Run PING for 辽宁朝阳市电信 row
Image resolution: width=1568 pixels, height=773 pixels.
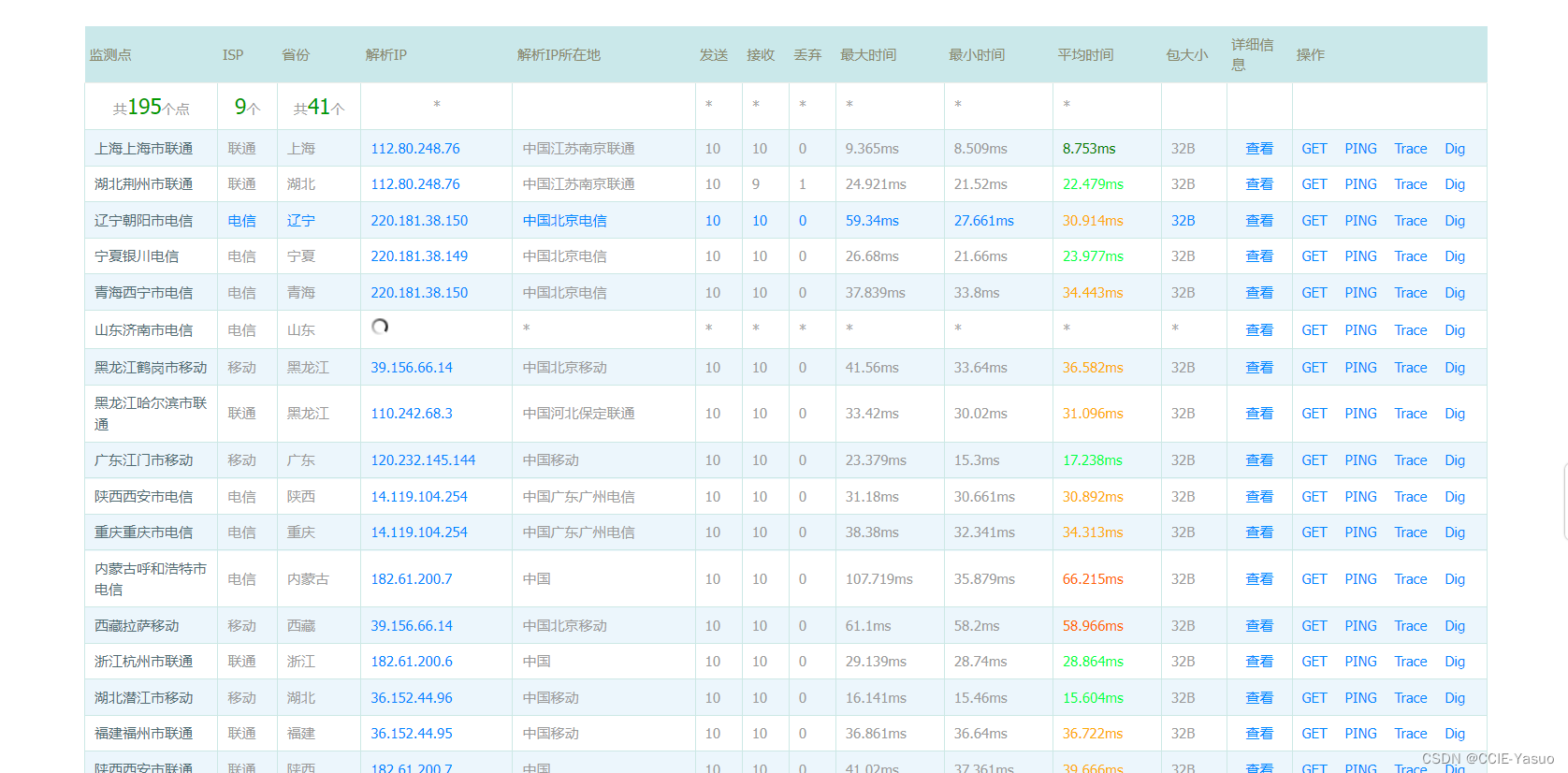[x=1360, y=221]
